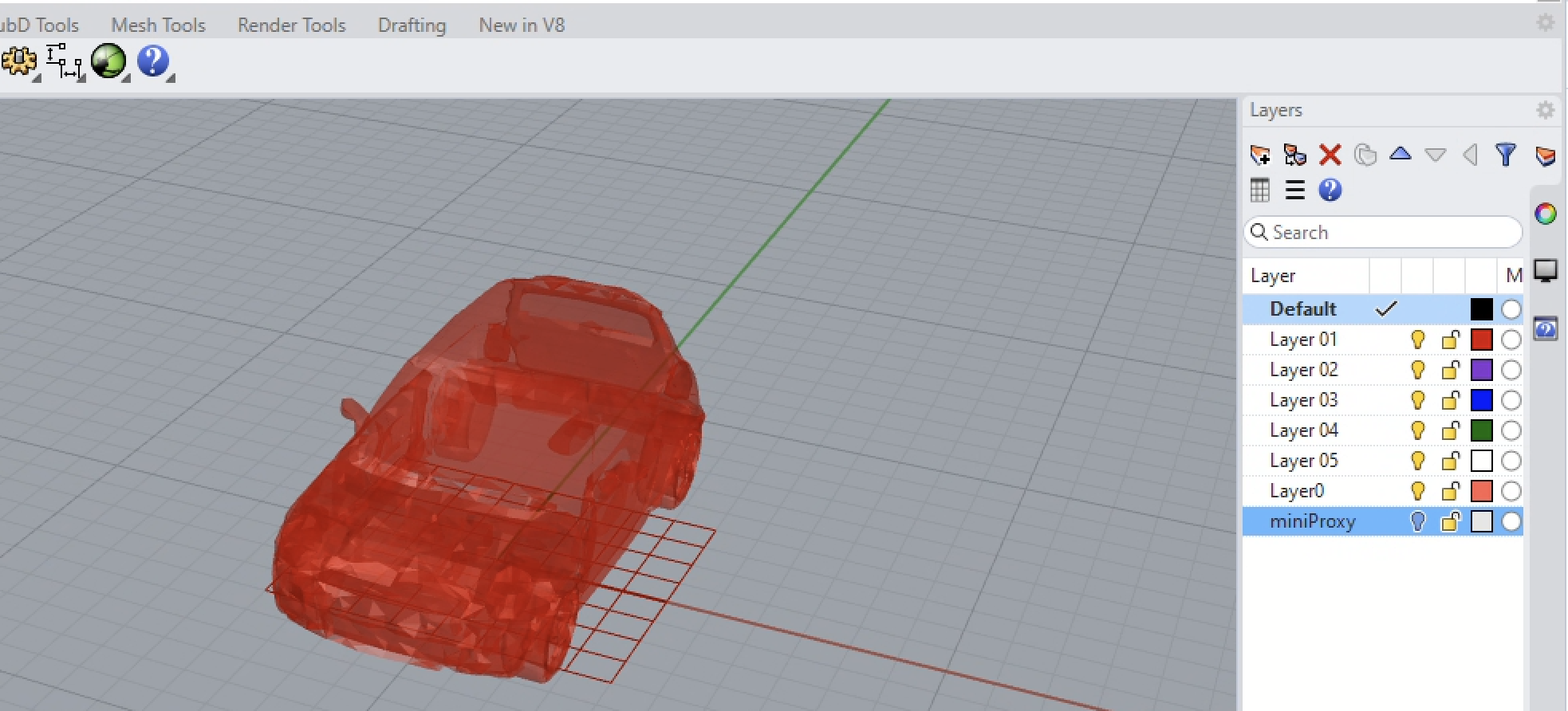Show the layer columns grid icon
This screenshot has width=1568, height=711.
[1260, 190]
